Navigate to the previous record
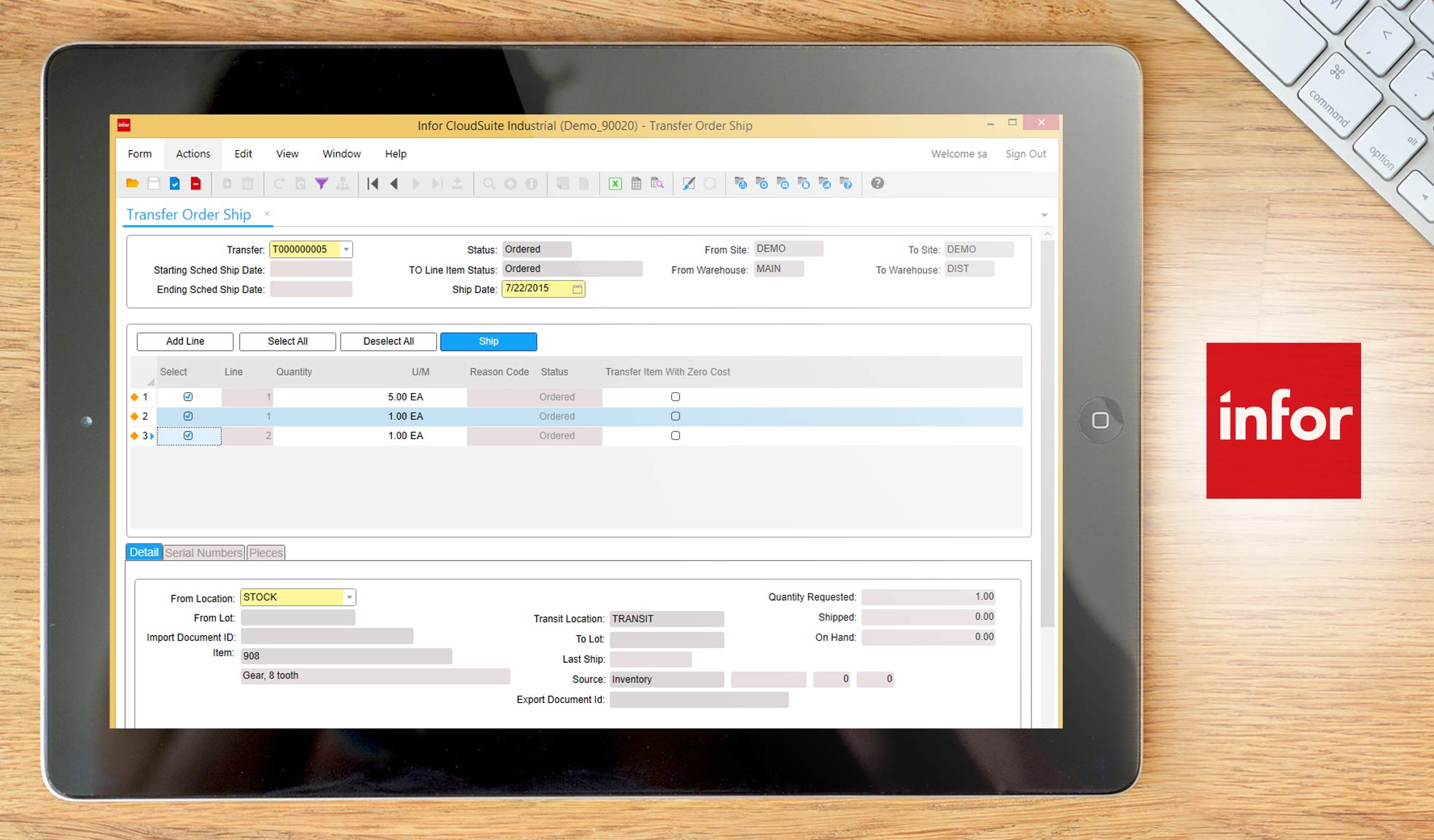1434x840 pixels. click(x=394, y=183)
